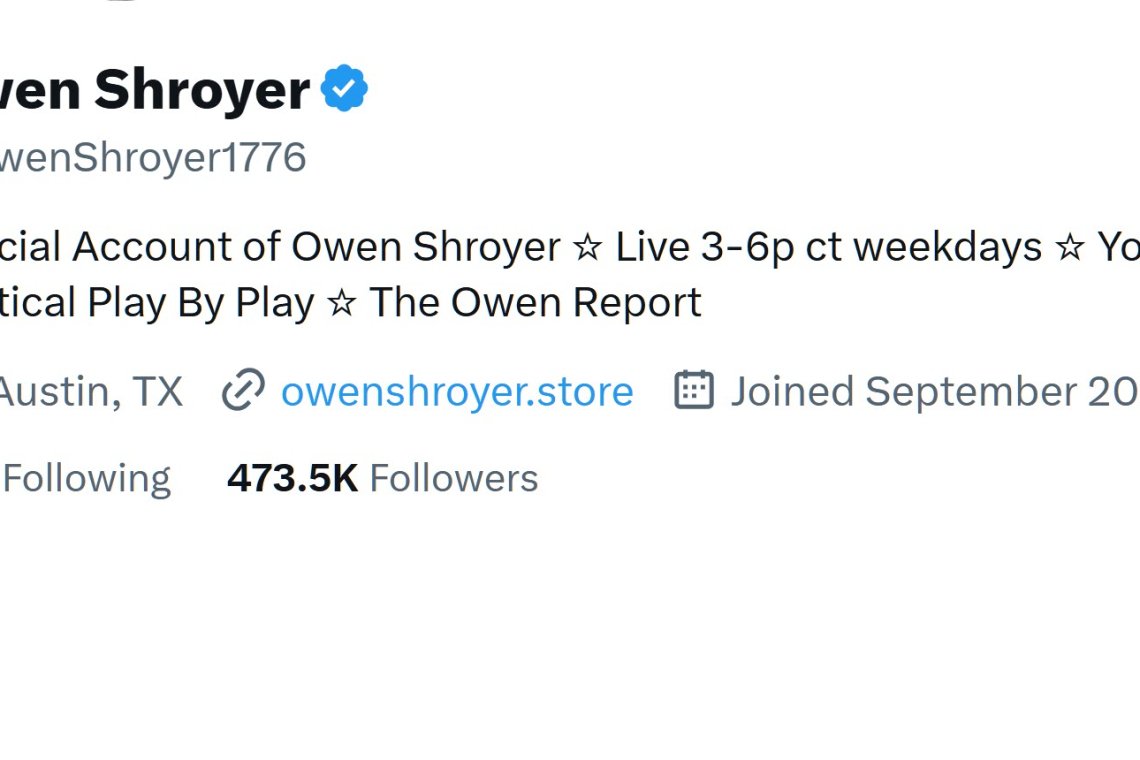The image size is (1140, 760).
Task: Click the word weekdays in the bio
Action: 948,247
